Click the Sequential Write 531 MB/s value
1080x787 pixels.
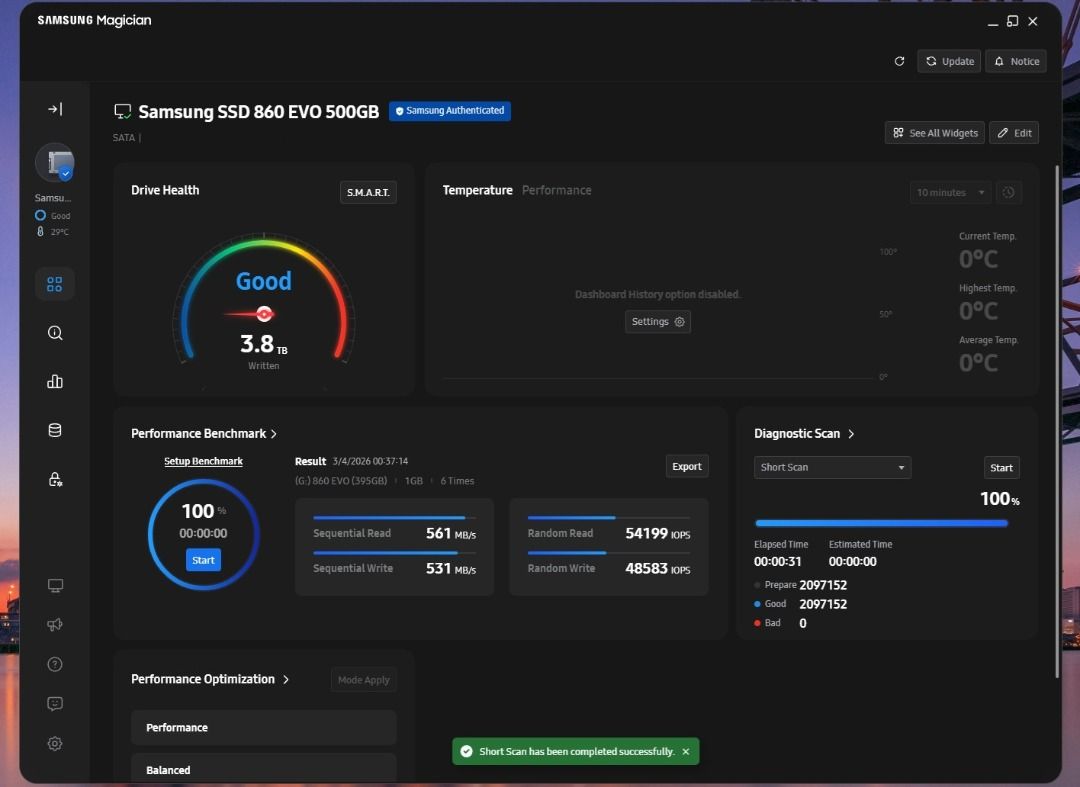click(x=450, y=569)
